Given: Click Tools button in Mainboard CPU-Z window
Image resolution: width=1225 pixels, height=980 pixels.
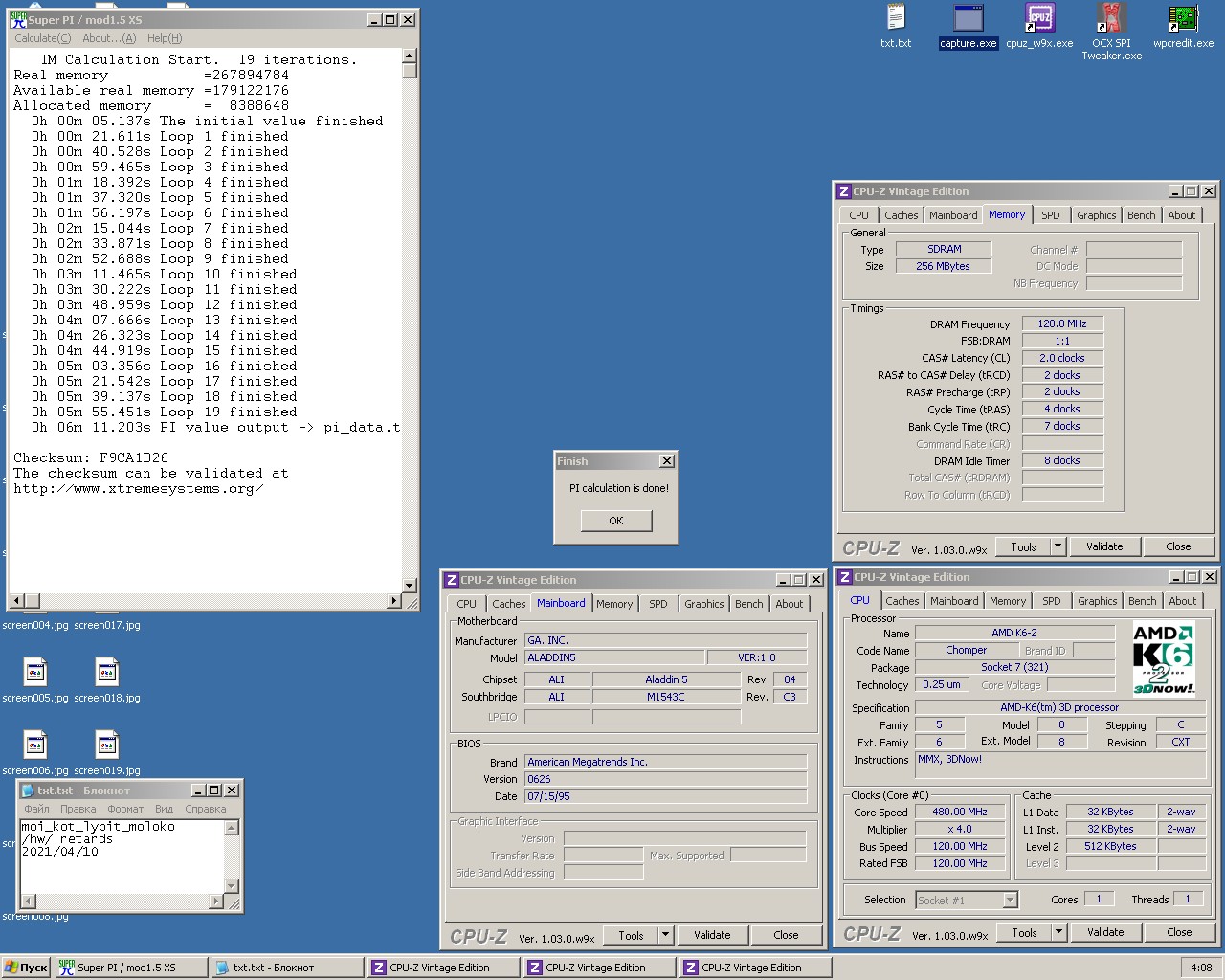Looking at the screenshot, I should point(631,935).
